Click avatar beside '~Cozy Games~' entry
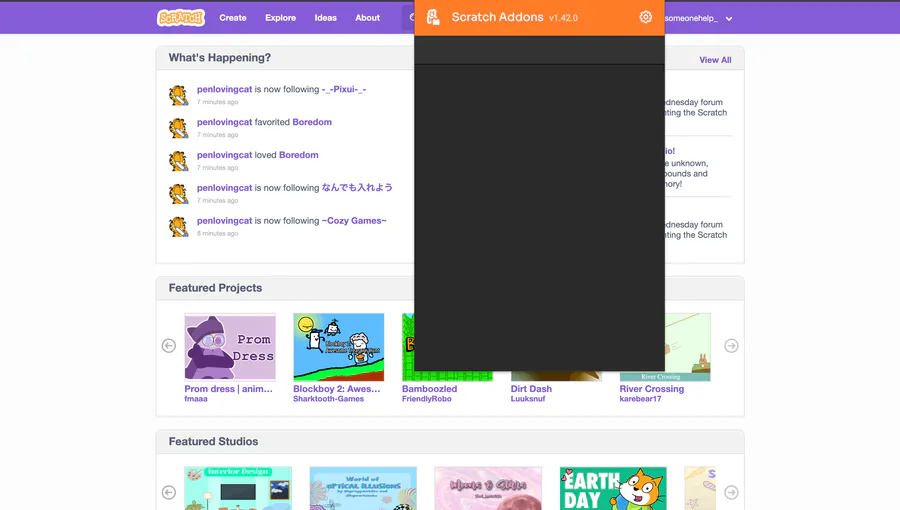Image resolution: width=900 pixels, height=510 pixels. [x=179, y=226]
